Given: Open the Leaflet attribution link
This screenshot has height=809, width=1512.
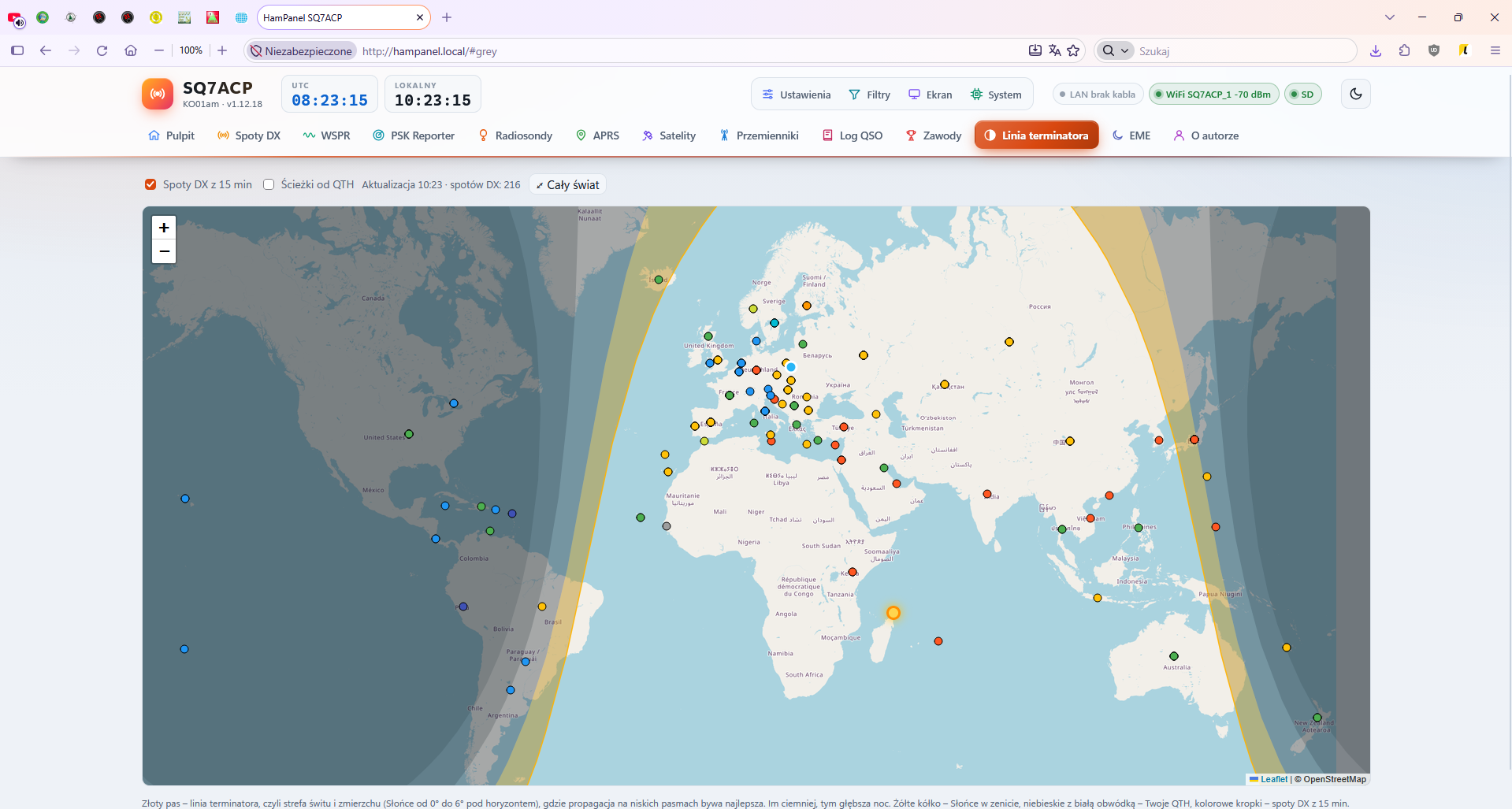Looking at the screenshot, I should [x=1269, y=779].
